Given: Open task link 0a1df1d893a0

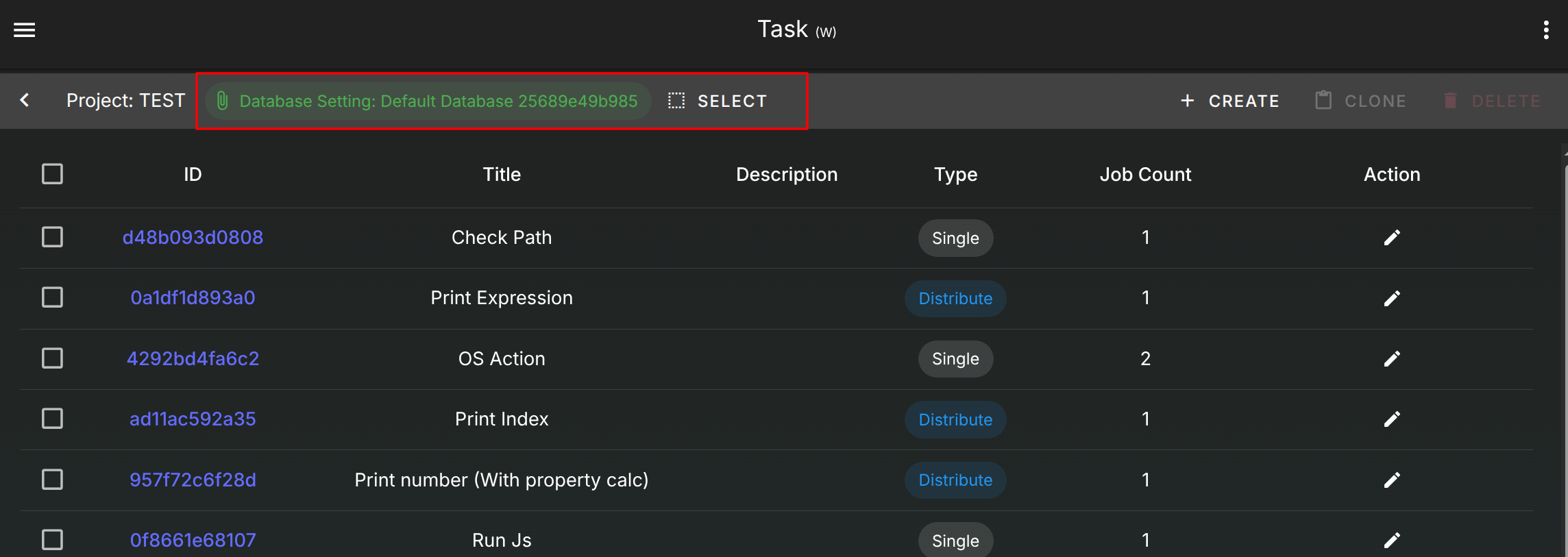Looking at the screenshot, I should (193, 298).
